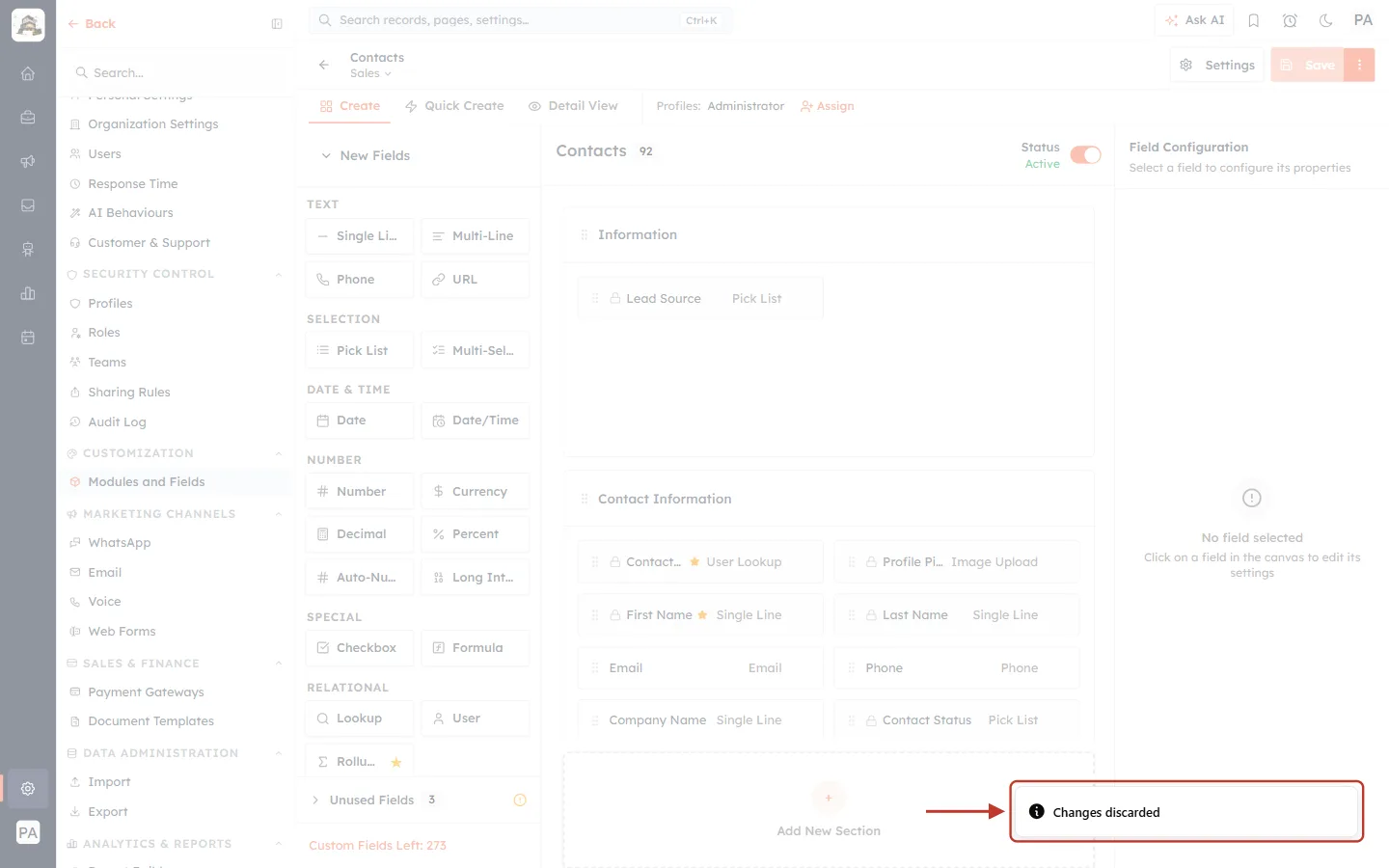Viewport: 1389px width, 868px height.
Task: Click the Ask AI button
Action: pyautogui.click(x=1194, y=20)
